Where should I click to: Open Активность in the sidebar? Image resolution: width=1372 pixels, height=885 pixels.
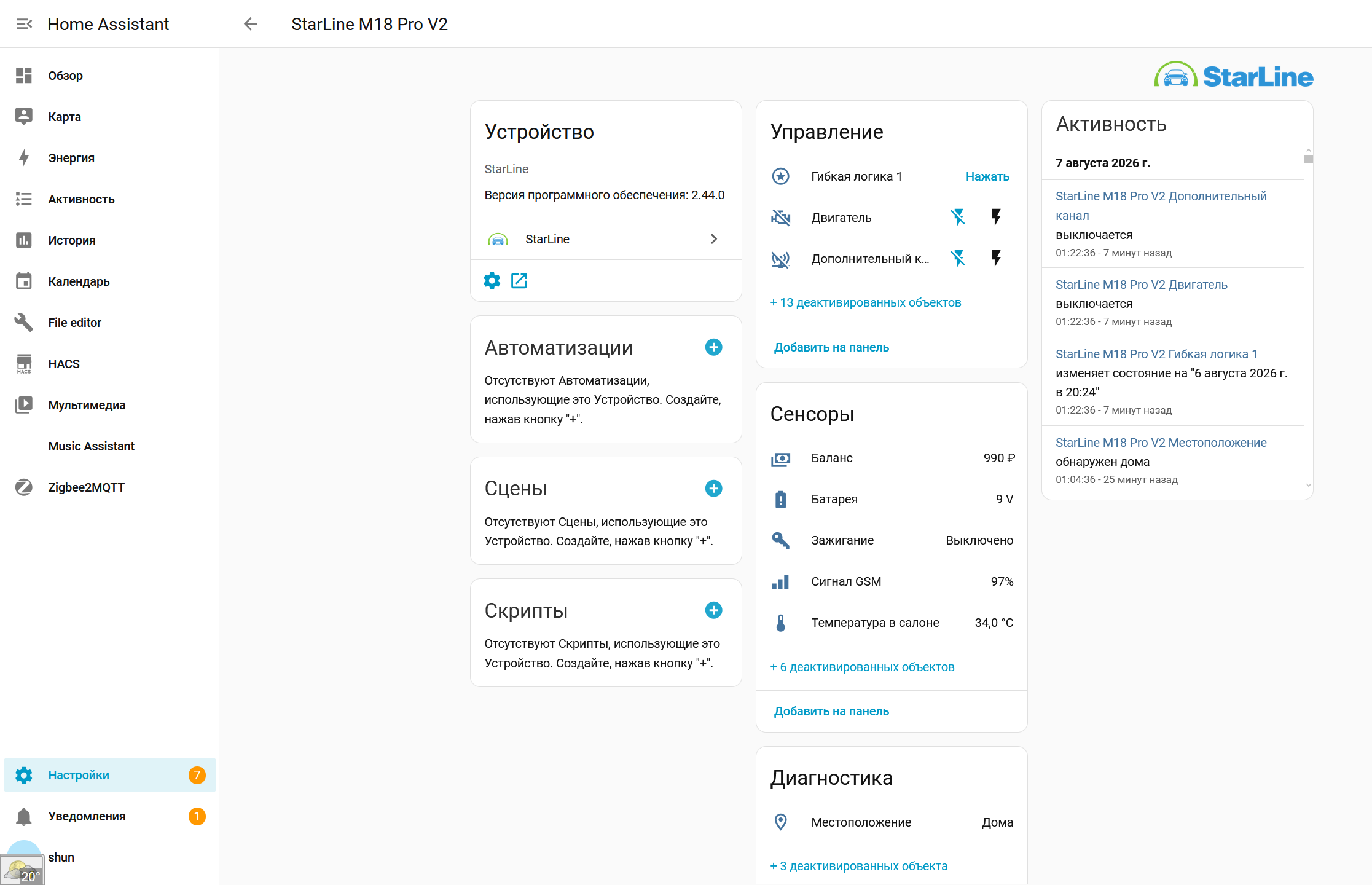click(110, 199)
